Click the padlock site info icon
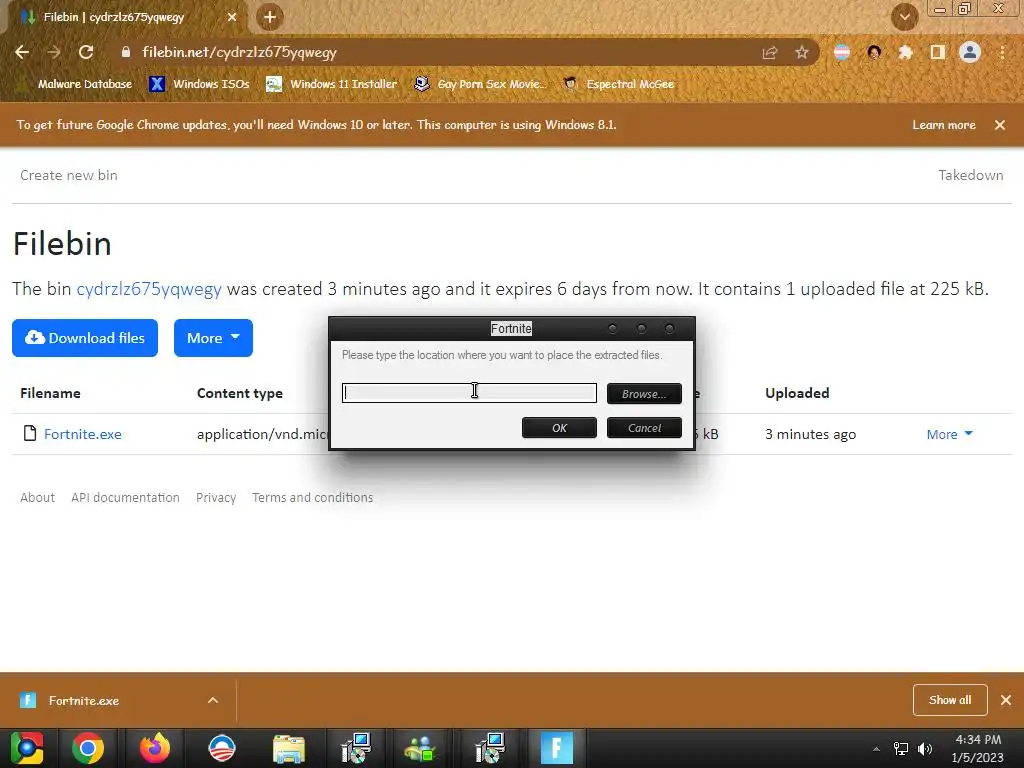This screenshot has height=768, width=1024. tap(126, 52)
